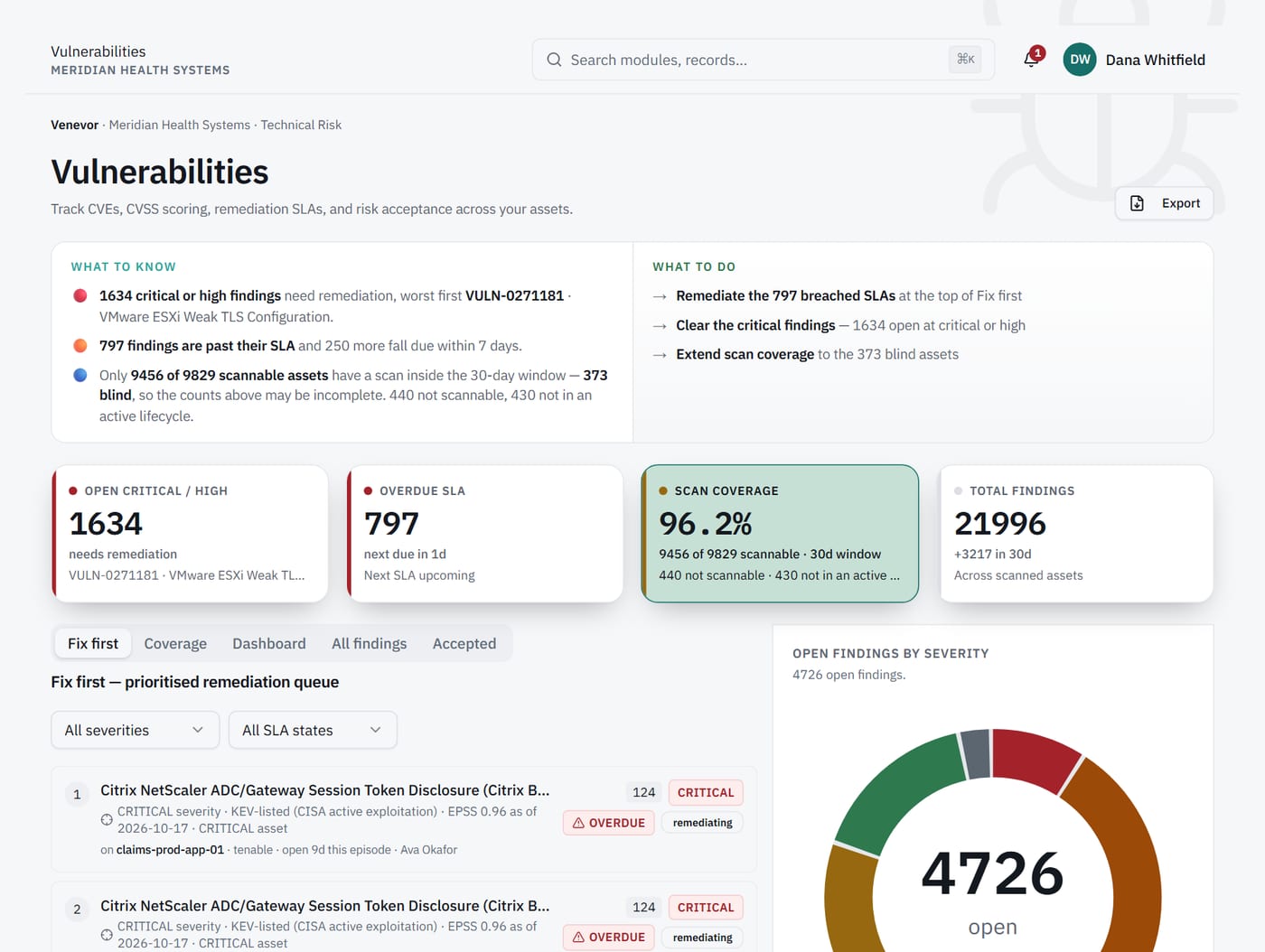The width and height of the screenshot is (1265, 952).
Task: Click the score 124 in row 2
Action: click(x=644, y=907)
